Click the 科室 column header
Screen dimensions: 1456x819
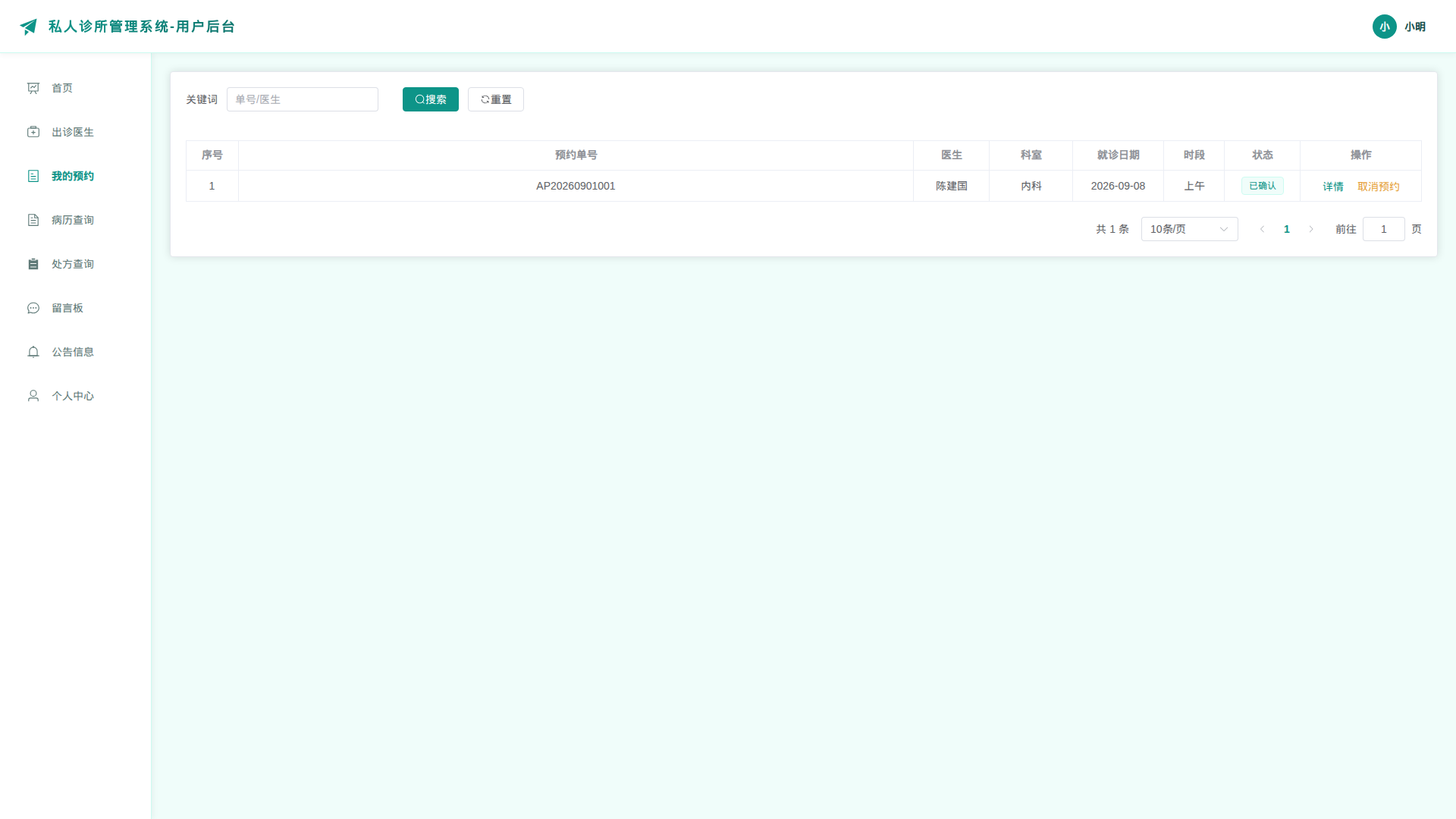click(x=1031, y=155)
